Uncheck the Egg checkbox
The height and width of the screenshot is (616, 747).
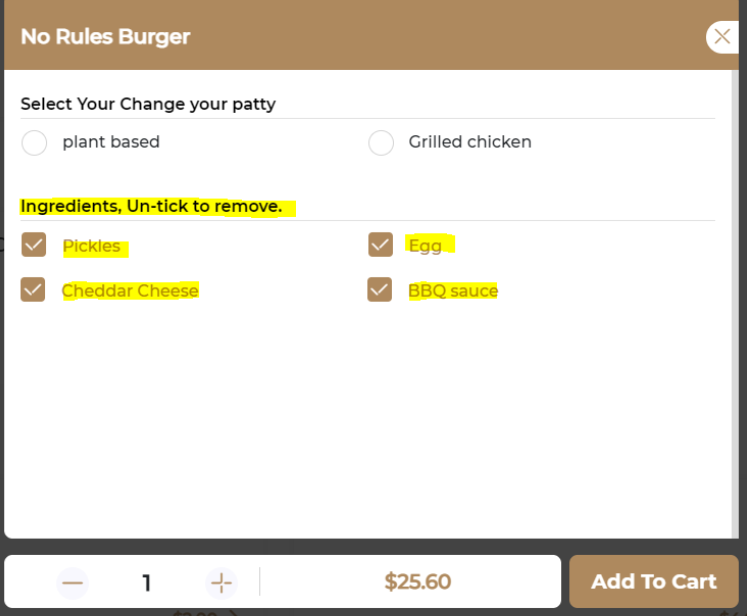[x=380, y=245]
